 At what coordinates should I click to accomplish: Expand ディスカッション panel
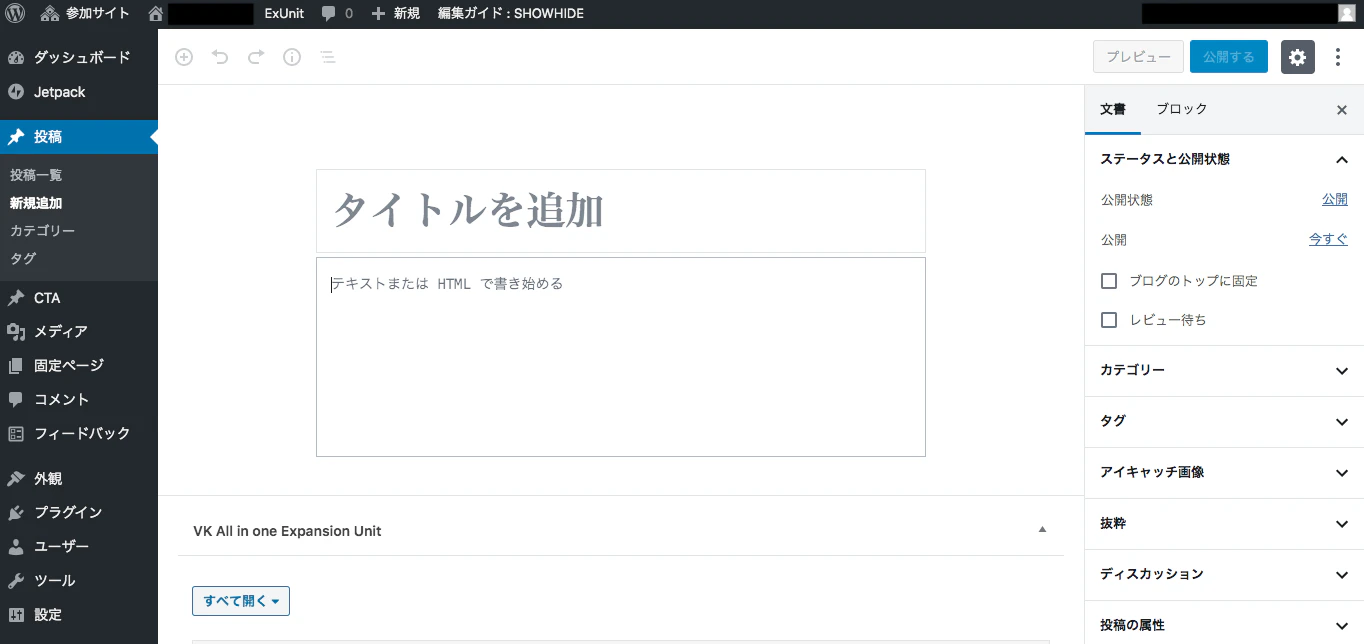point(1224,575)
